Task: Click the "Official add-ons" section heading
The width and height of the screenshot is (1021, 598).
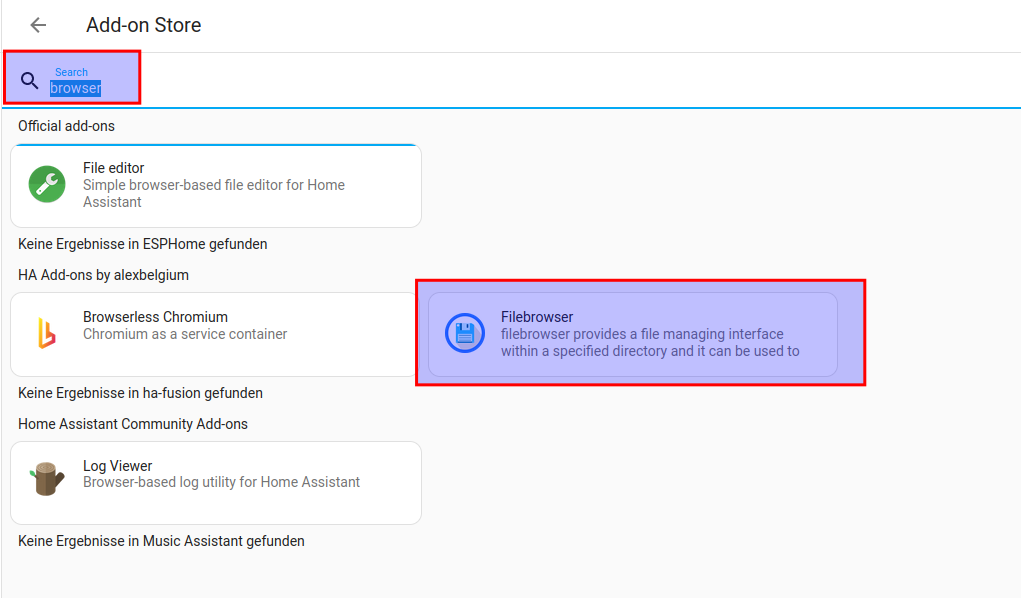Action: (x=66, y=126)
